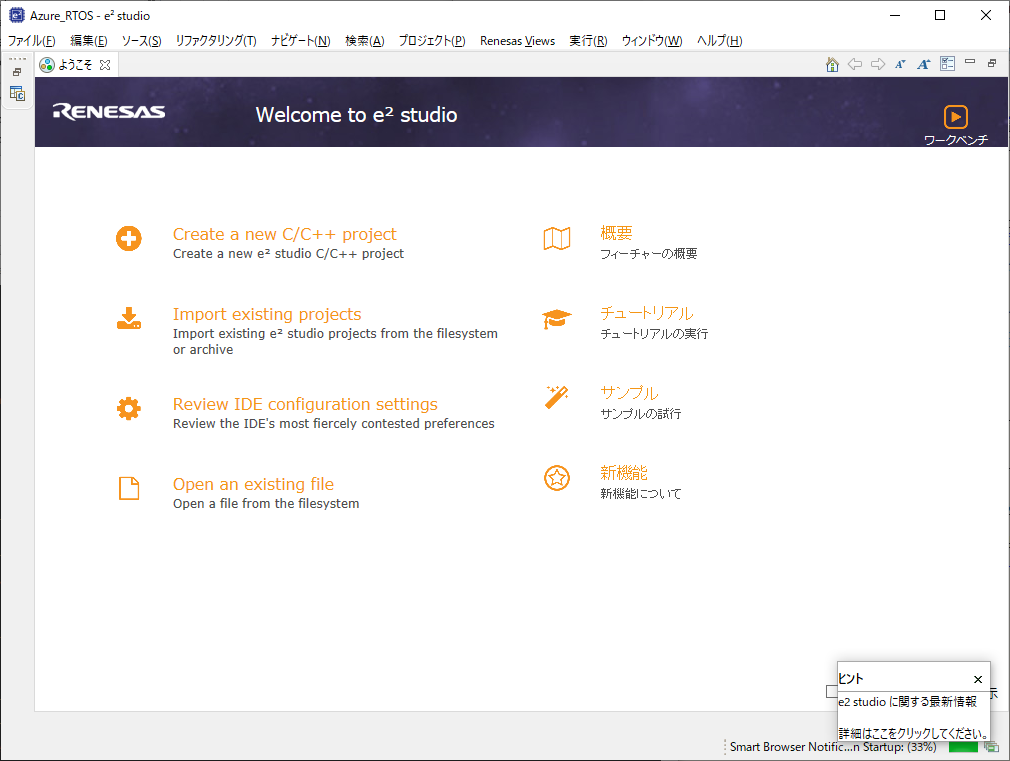Open the チュートリアル link

(x=647, y=313)
